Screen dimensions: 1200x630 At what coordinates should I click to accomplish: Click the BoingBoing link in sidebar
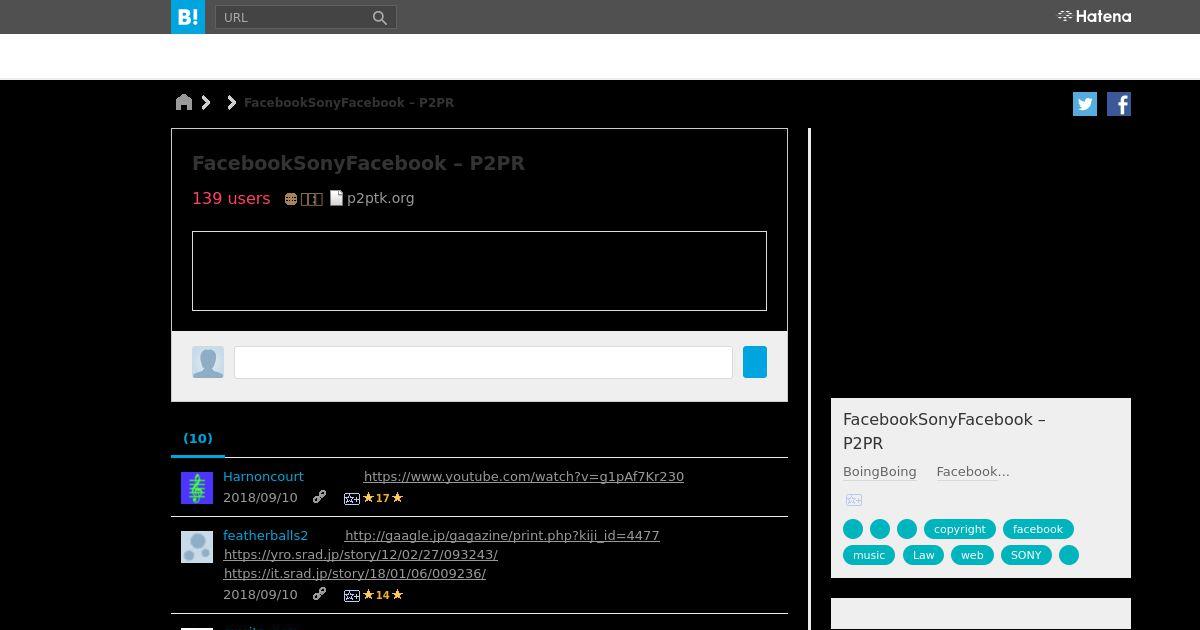click(x=880, y=471)
